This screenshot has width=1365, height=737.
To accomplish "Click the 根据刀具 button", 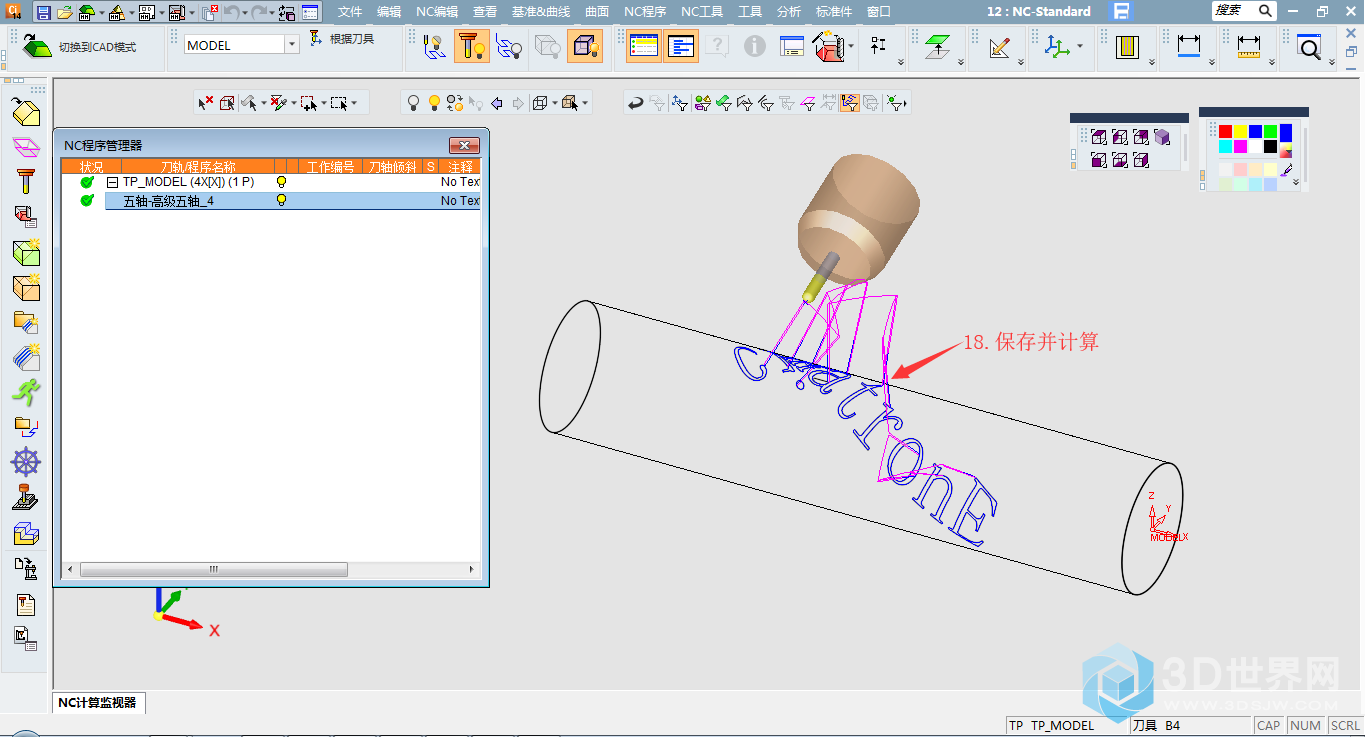I will (342, 39).
